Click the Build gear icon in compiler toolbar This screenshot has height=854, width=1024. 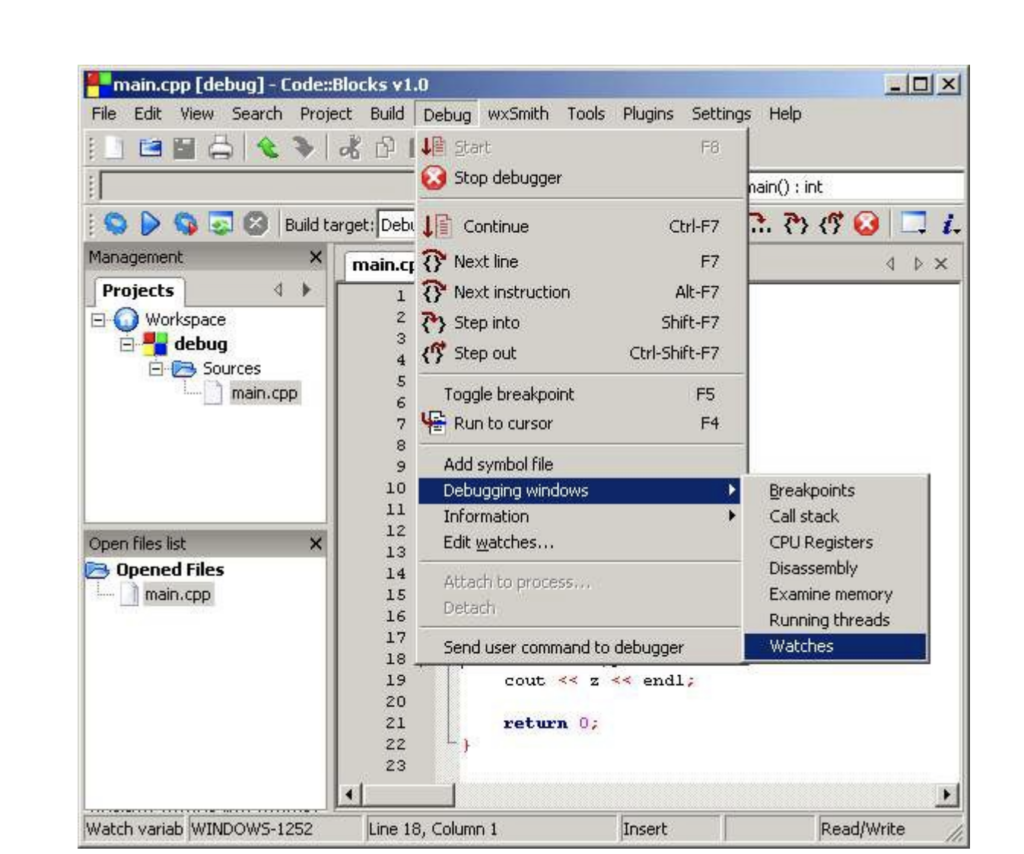(x=116, y=224)
